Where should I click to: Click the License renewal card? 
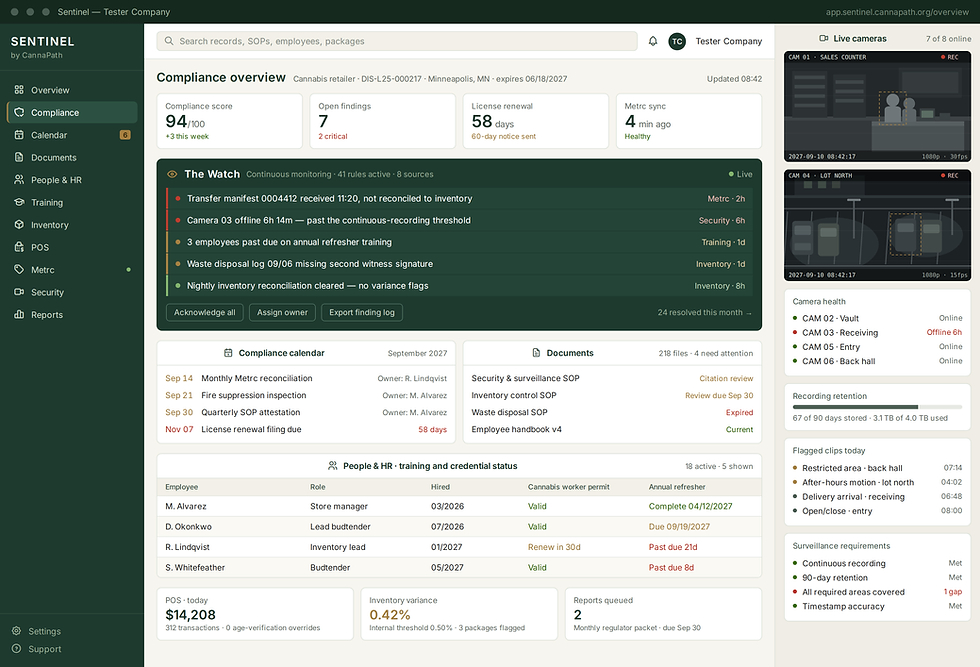click(536, 121)
